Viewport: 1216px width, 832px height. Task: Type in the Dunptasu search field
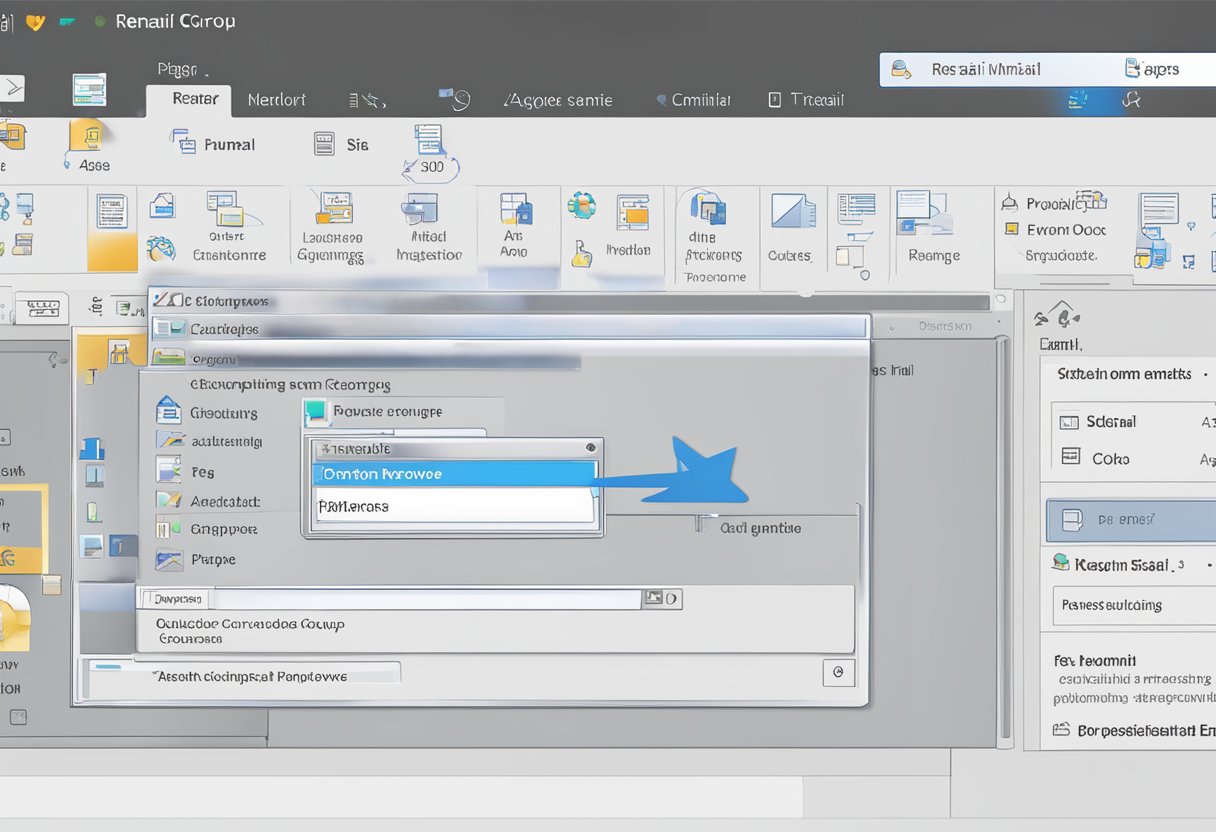400,598
